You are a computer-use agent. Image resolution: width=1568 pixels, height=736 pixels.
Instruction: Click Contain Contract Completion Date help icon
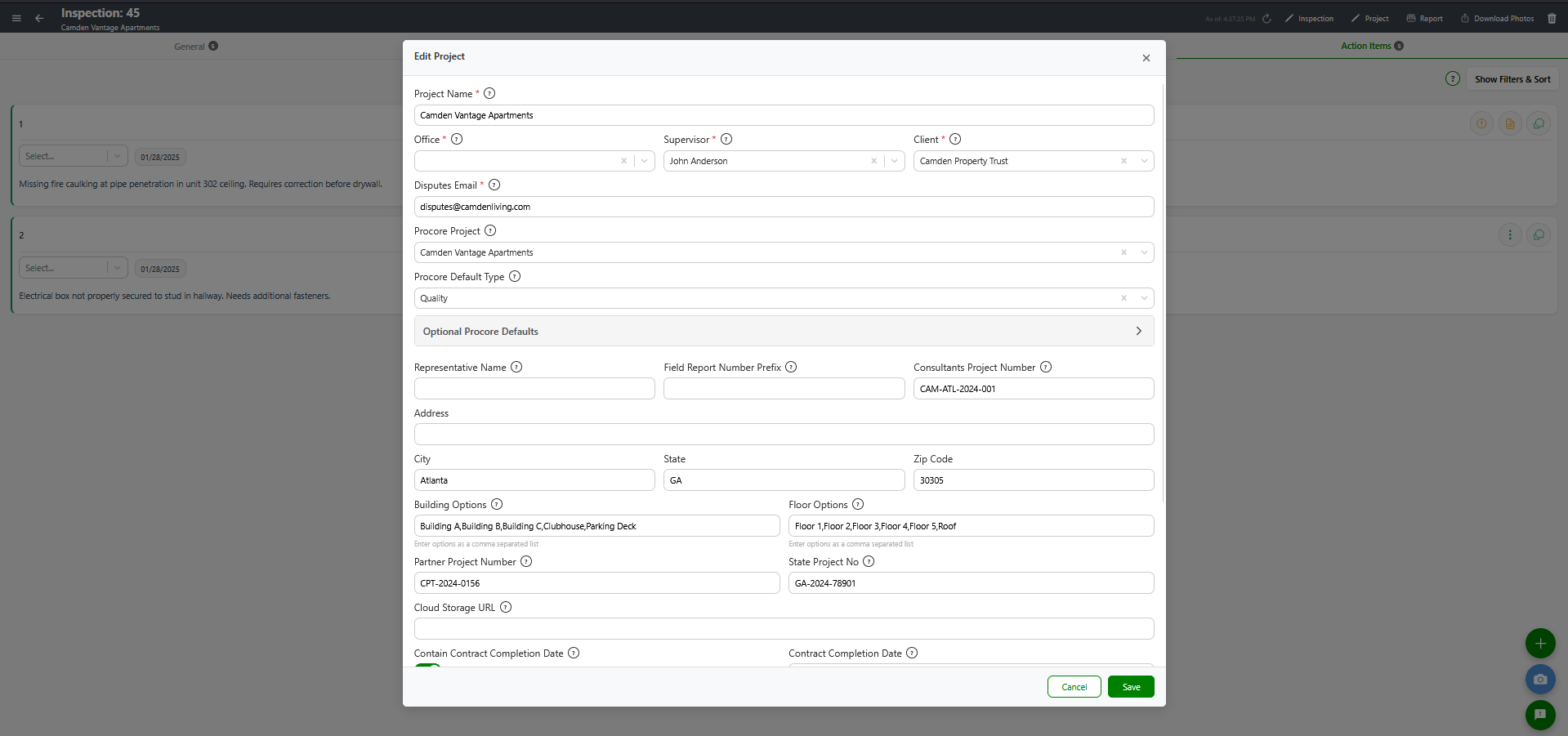click(x=574, y=653)
